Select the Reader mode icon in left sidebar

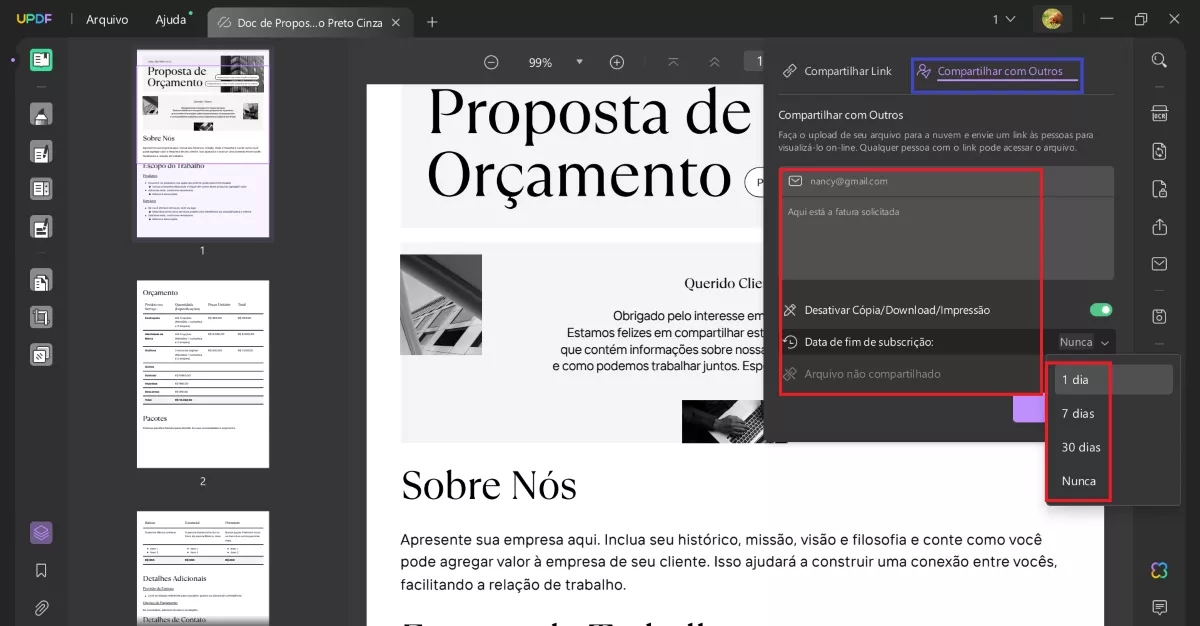click(x=41, y=59)
